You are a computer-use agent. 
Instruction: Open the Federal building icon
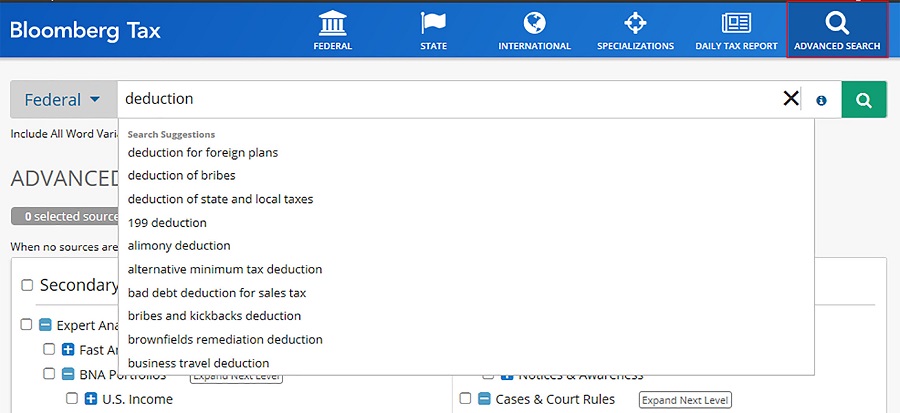332,24
